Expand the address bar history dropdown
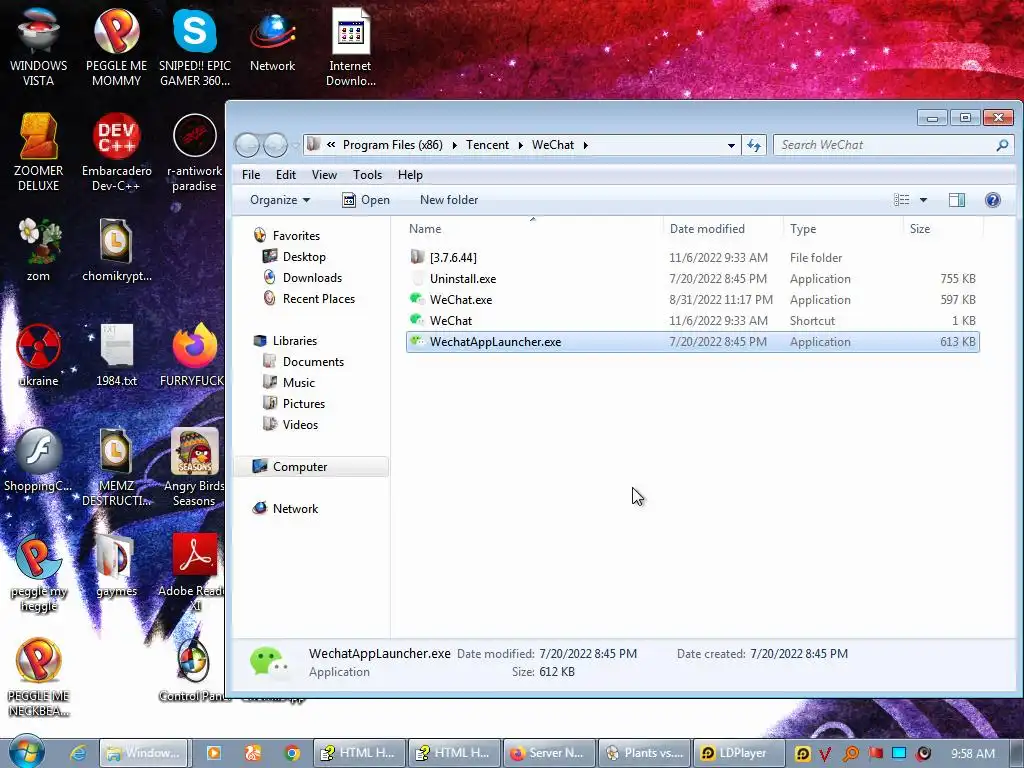This screenshot has width=1024, height=768. coord(731,145)
